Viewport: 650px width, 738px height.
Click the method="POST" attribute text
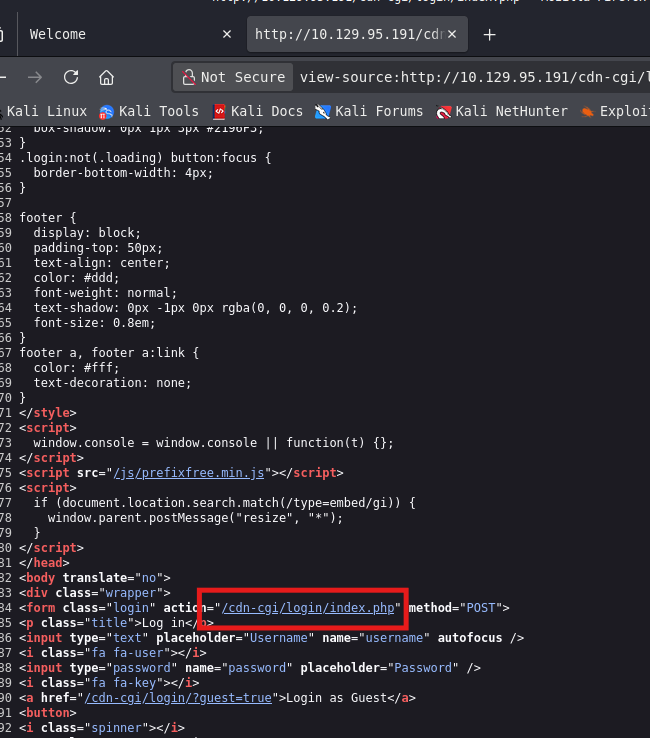[x=455, y=608]
